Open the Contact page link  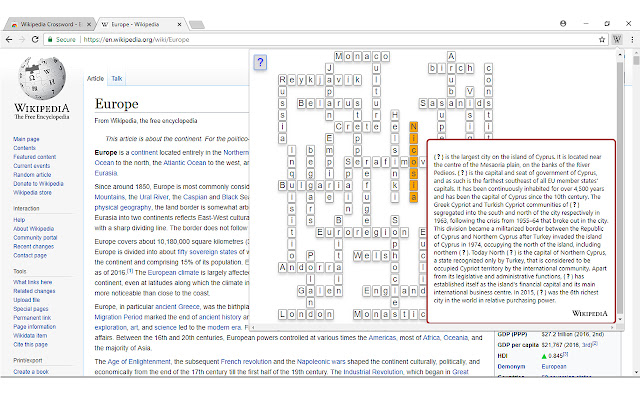tap(30, 256)
